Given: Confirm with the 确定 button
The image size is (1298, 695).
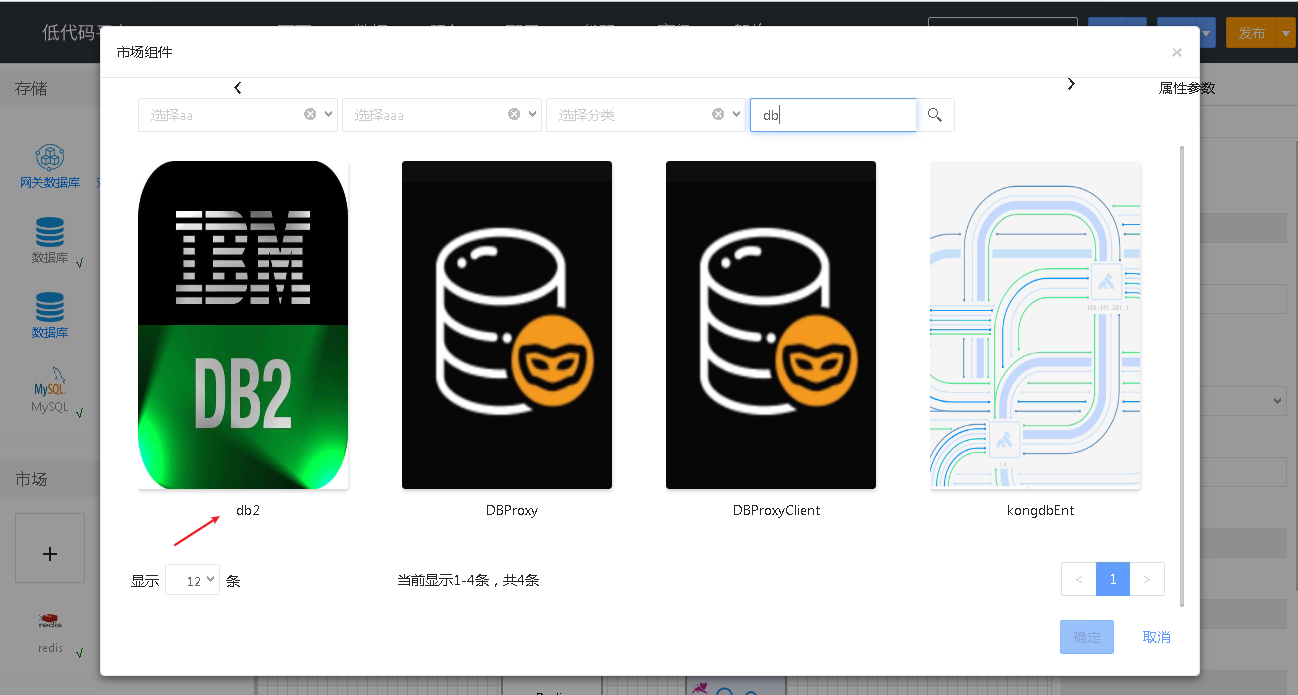Looking at the screenshot, I should point(1087,637).
